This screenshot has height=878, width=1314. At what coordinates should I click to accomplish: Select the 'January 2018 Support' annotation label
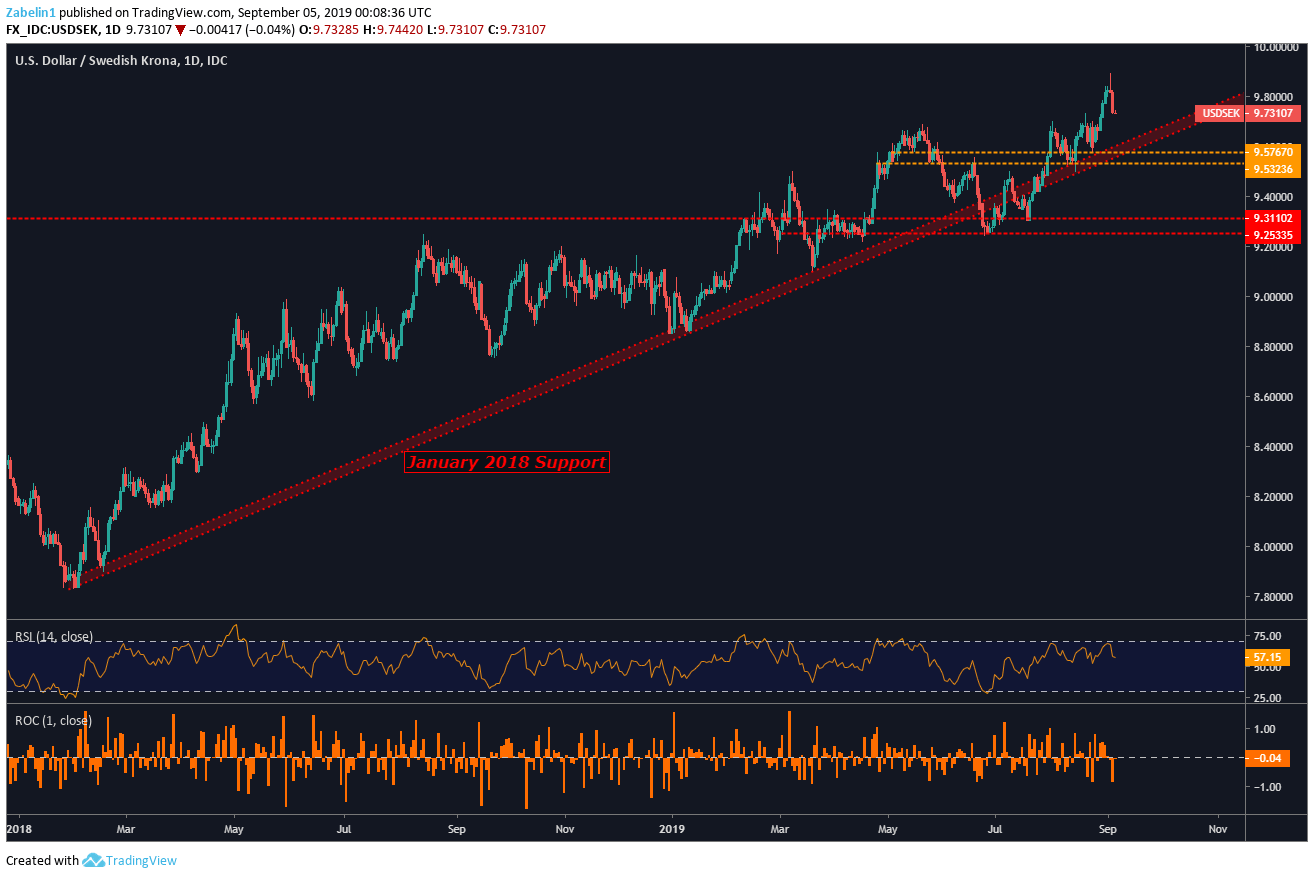(506, 463)
